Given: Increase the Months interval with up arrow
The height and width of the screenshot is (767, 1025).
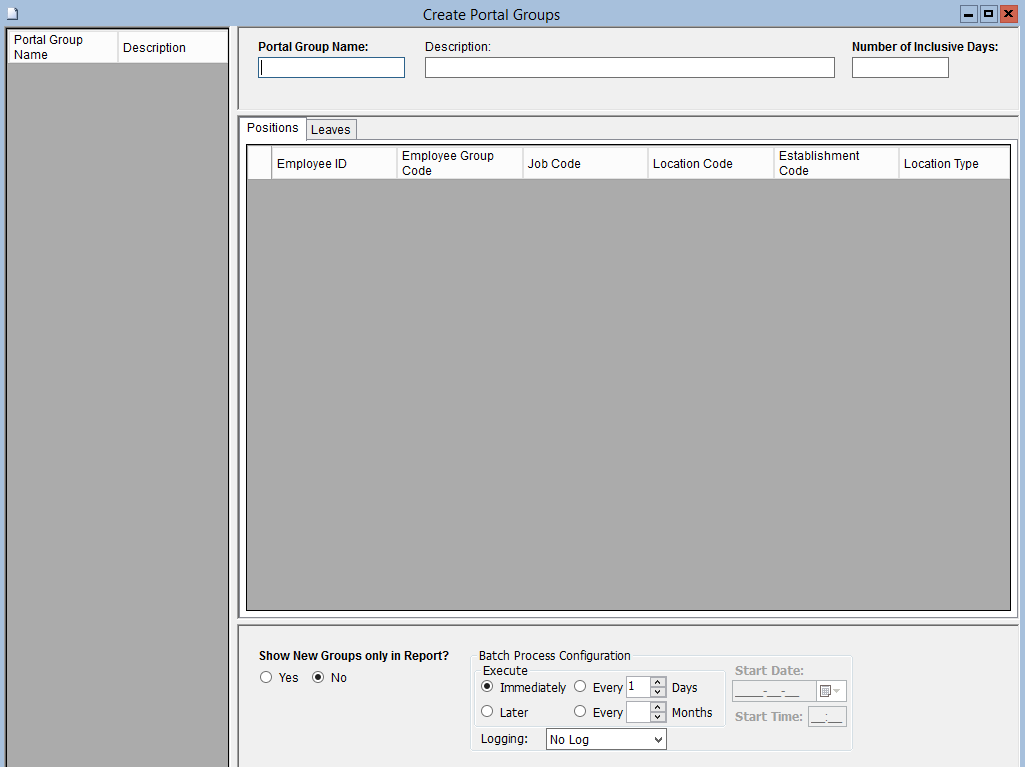Looking at the screenshot, I should coord(658,707).
